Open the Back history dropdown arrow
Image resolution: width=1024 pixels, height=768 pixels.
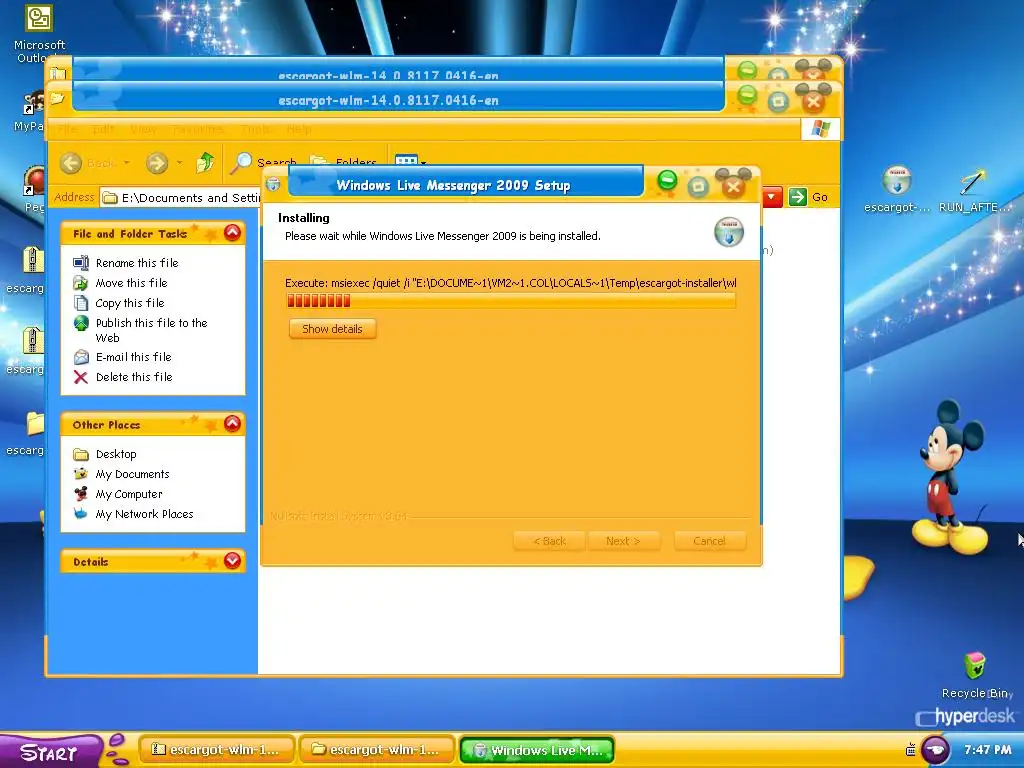[127, 163]
